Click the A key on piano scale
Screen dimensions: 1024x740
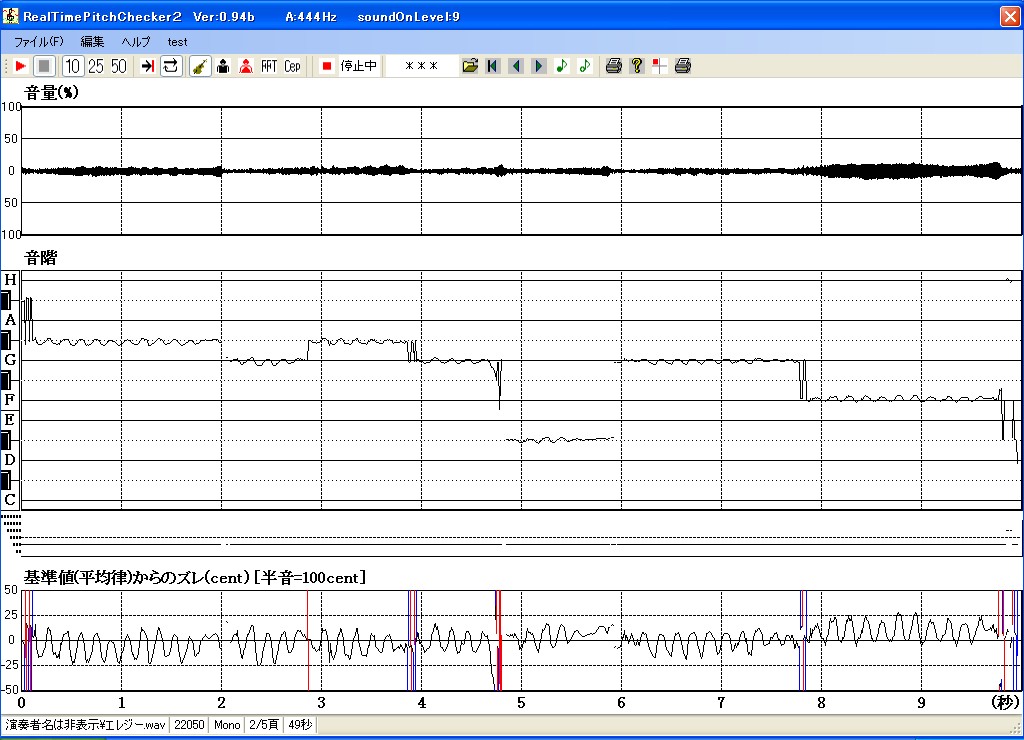pos(10,320)
